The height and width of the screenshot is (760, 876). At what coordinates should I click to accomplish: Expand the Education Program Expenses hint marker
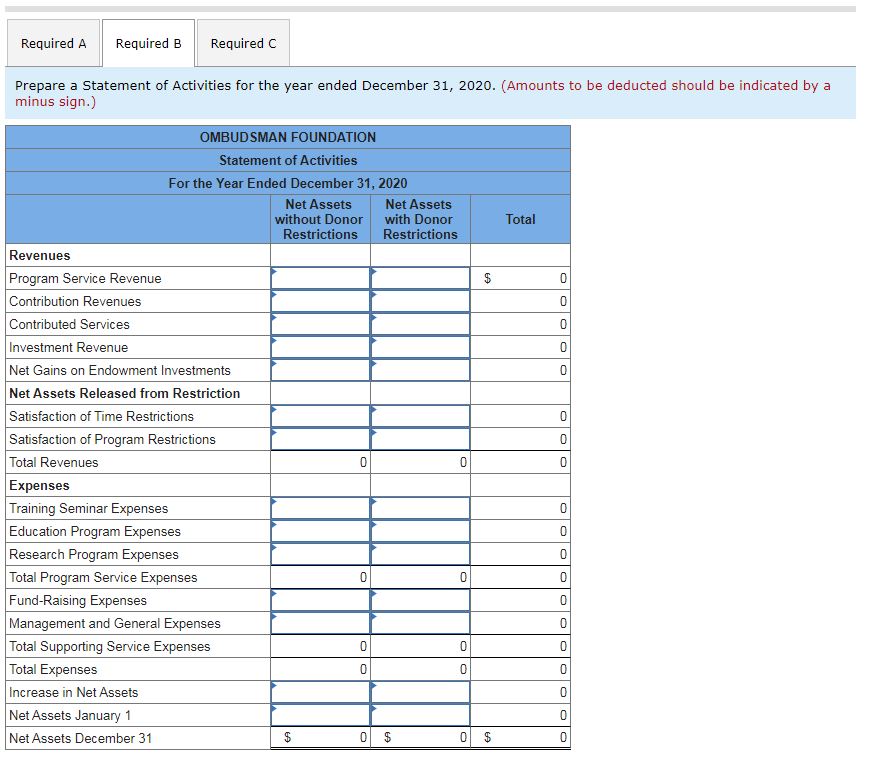[273, 525]
